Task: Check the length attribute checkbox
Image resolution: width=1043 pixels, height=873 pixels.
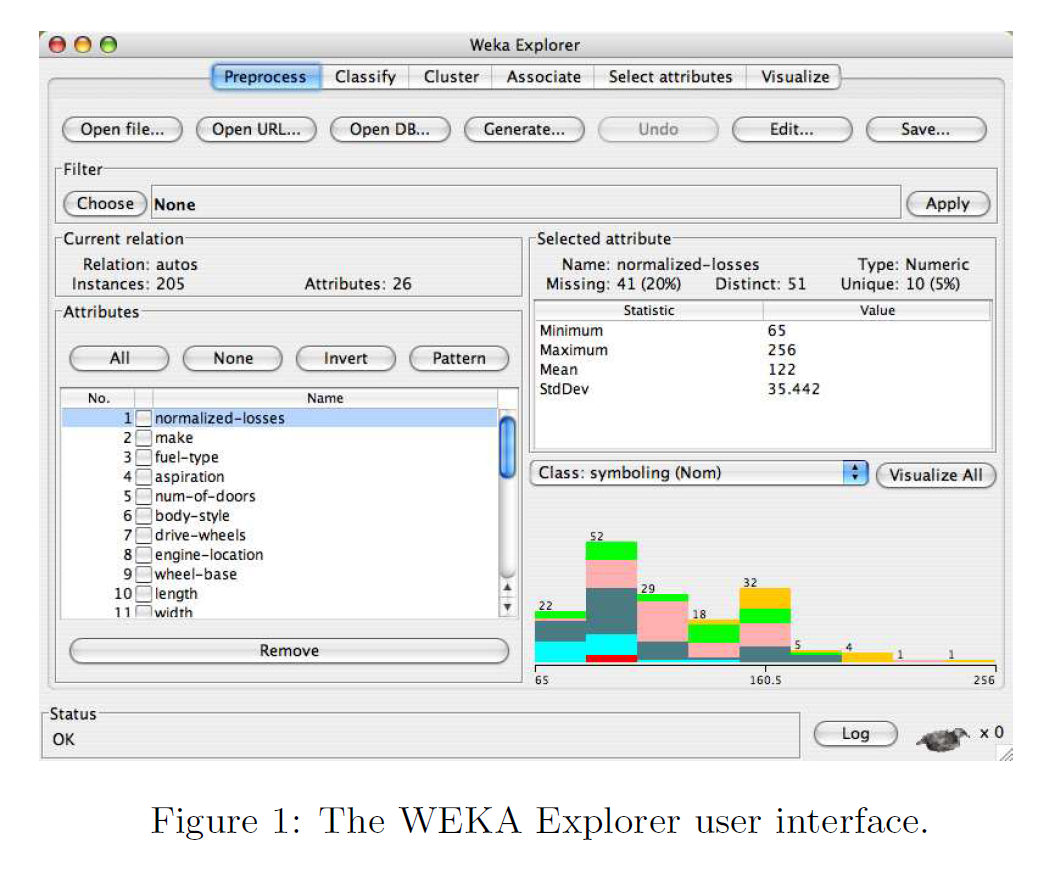Action: point(144,594)
